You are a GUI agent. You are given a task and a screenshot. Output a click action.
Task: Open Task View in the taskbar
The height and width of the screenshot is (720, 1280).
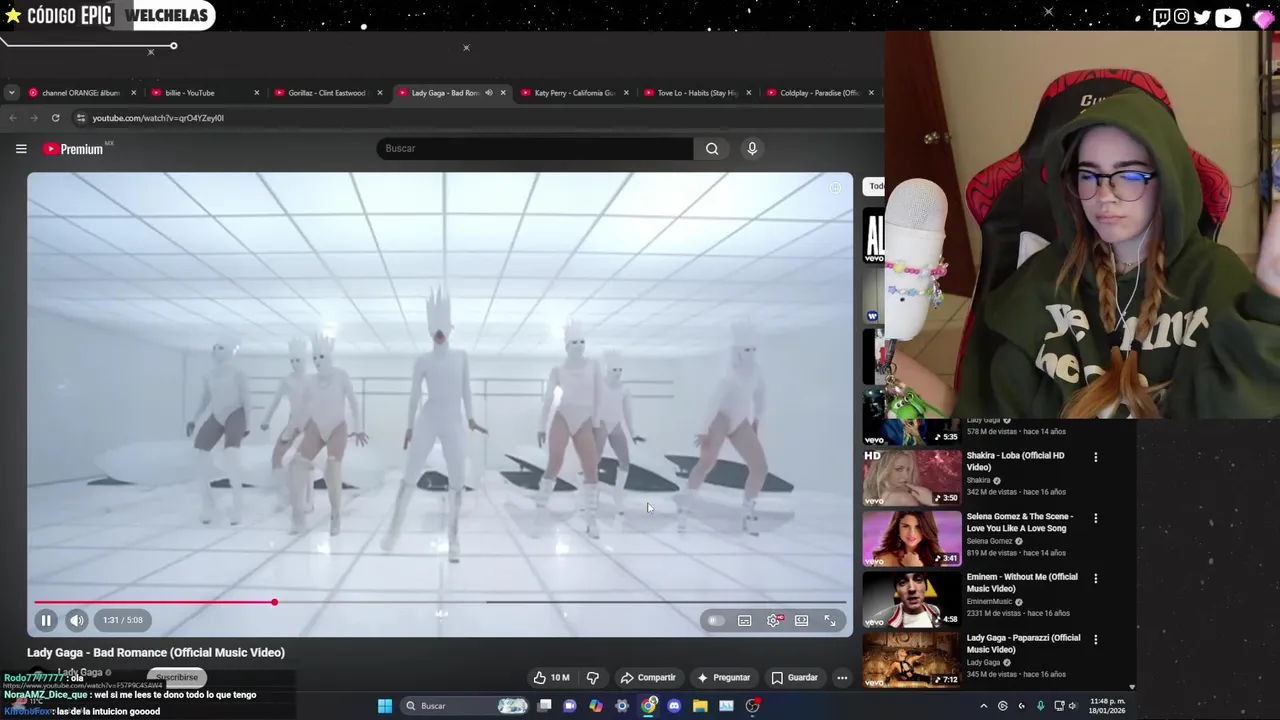click(x=544, y=706)
